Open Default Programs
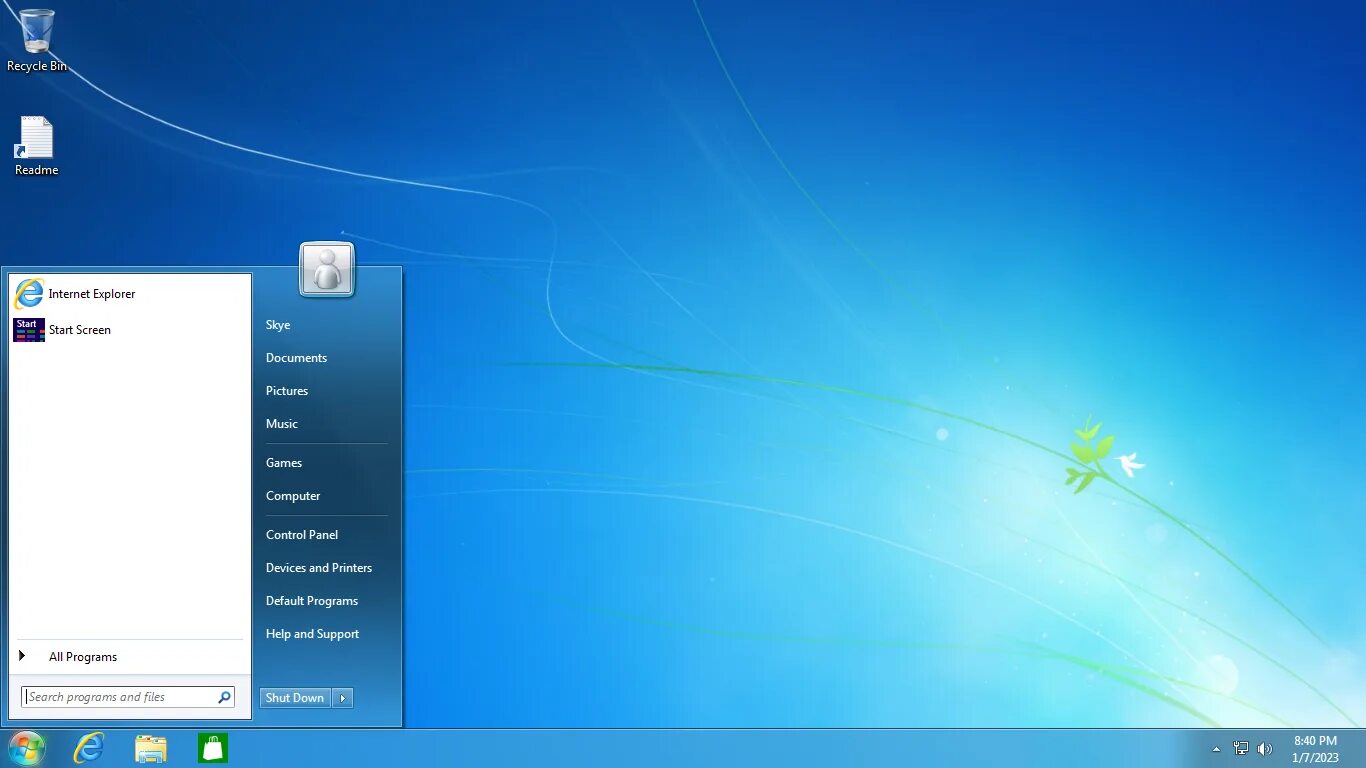Screen dimensions: 1366x768 coord(312,601)
